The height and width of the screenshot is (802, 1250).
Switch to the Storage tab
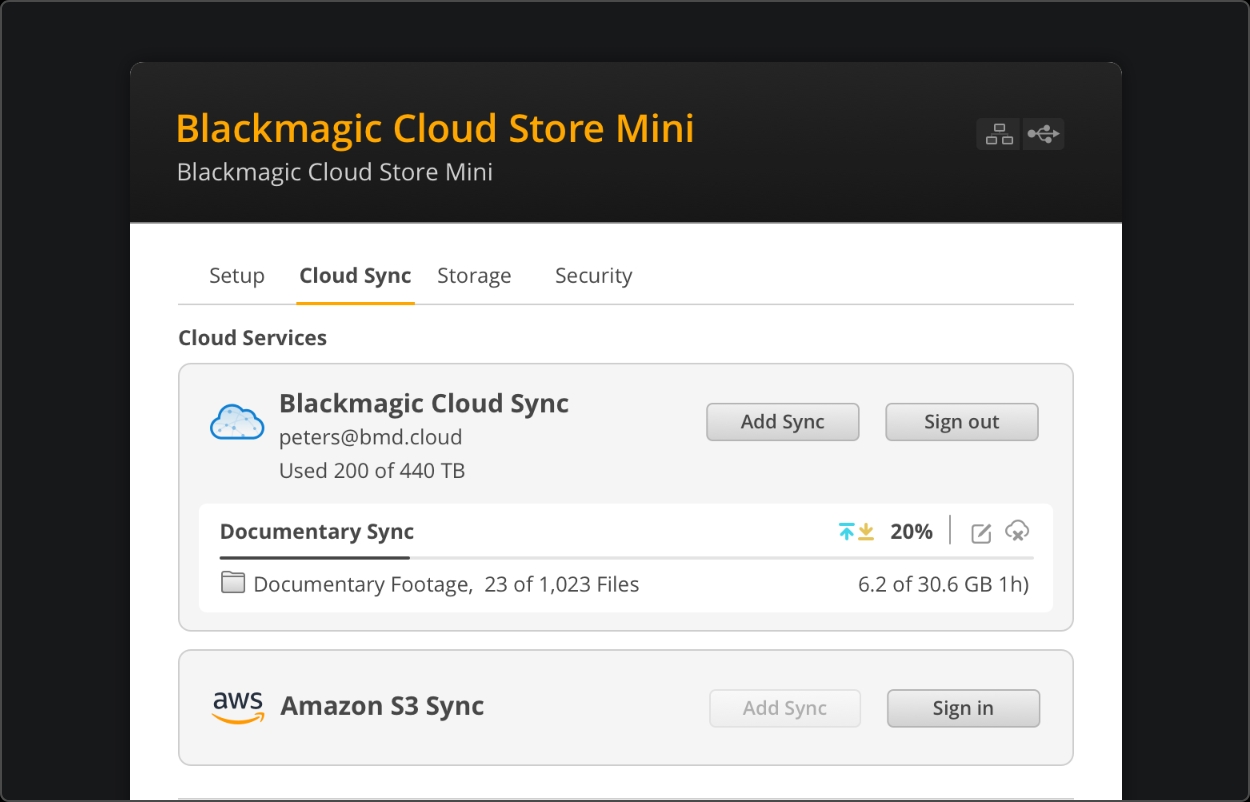(x=474, y=276)
